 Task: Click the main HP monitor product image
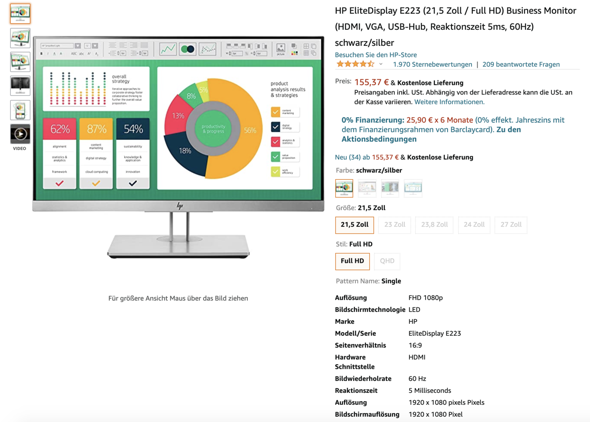[178, 147]
